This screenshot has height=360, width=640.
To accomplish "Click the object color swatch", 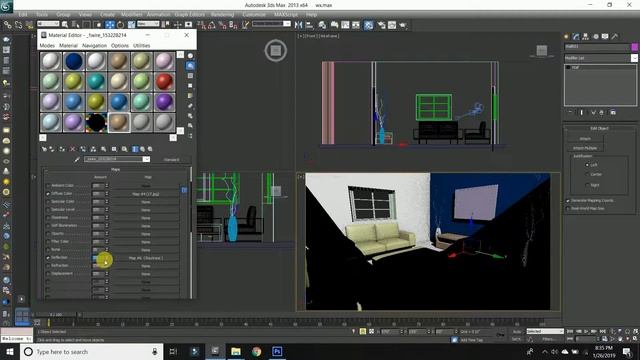I will coord(634,47).
